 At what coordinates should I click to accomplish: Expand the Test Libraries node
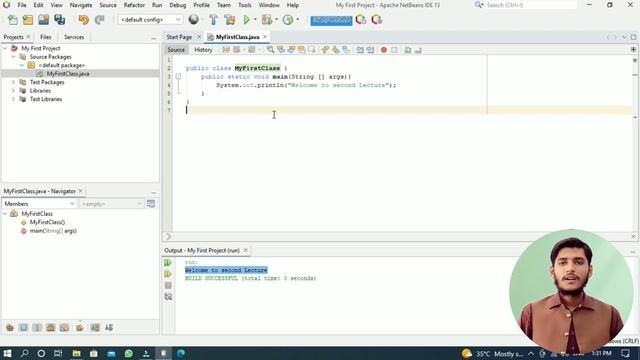pos(13,99)
